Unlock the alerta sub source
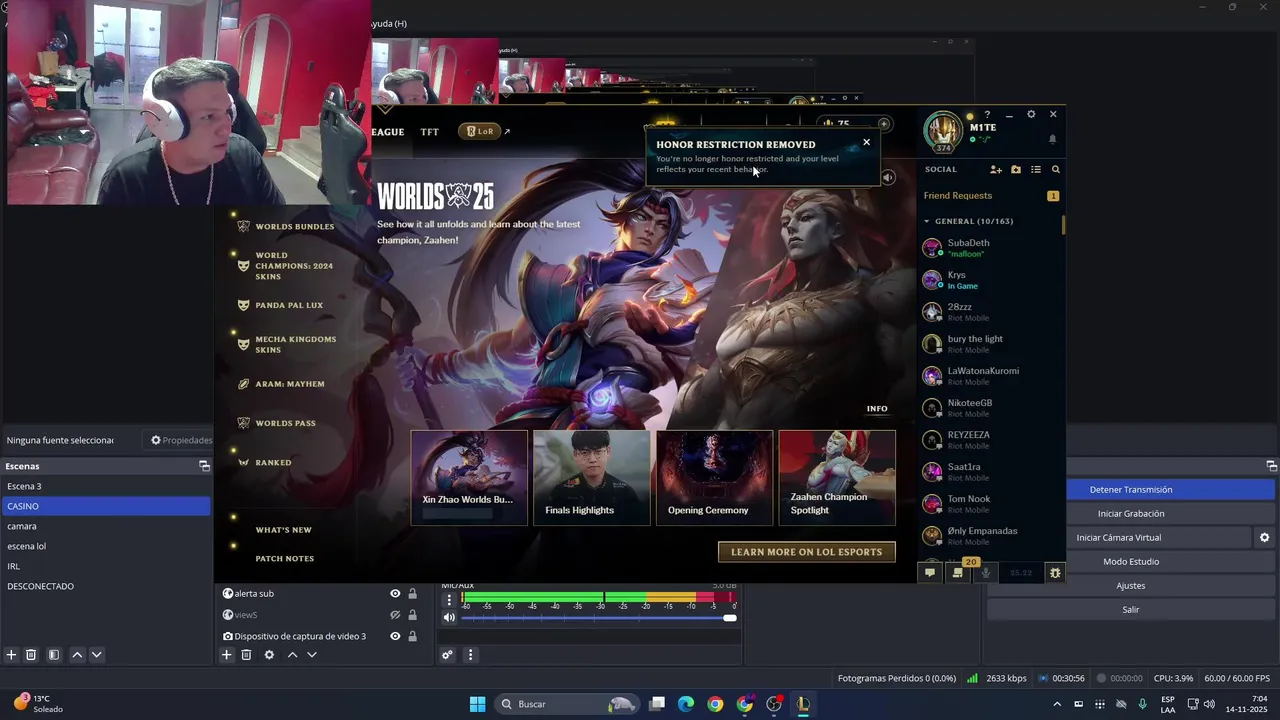This screenshot has height=720, width=1280. 412,594
